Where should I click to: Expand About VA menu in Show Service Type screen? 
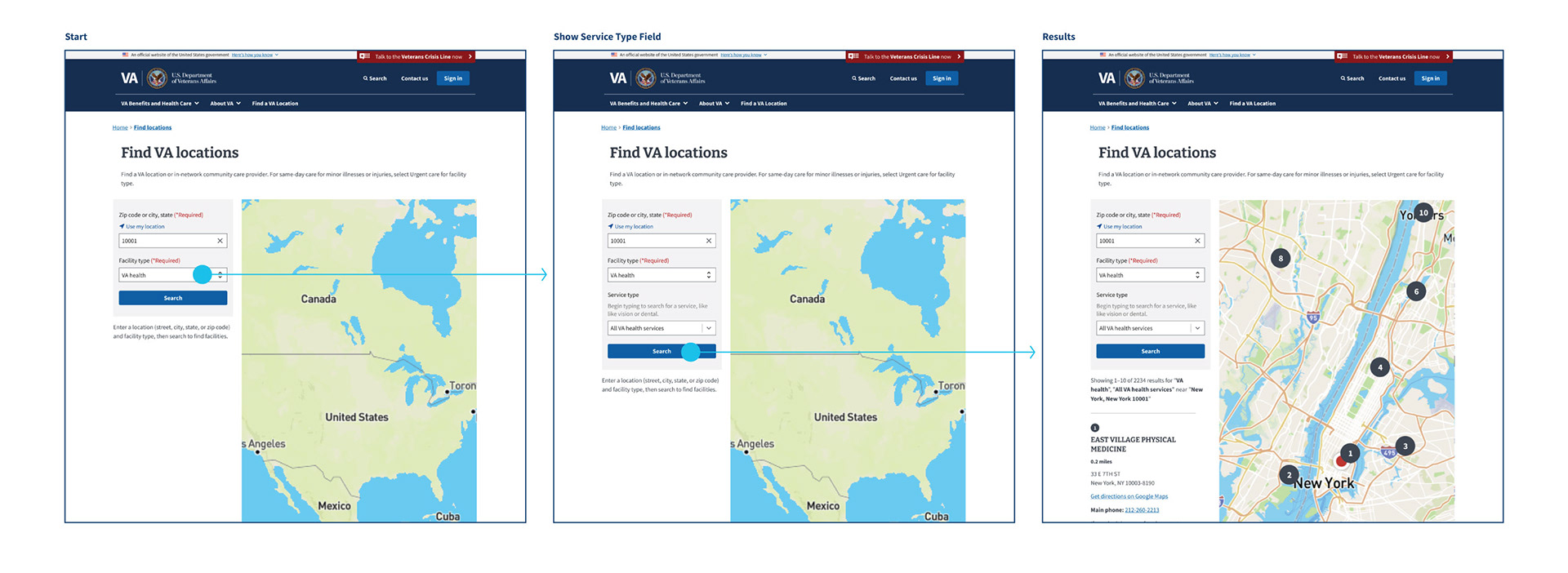pos(714,104)
